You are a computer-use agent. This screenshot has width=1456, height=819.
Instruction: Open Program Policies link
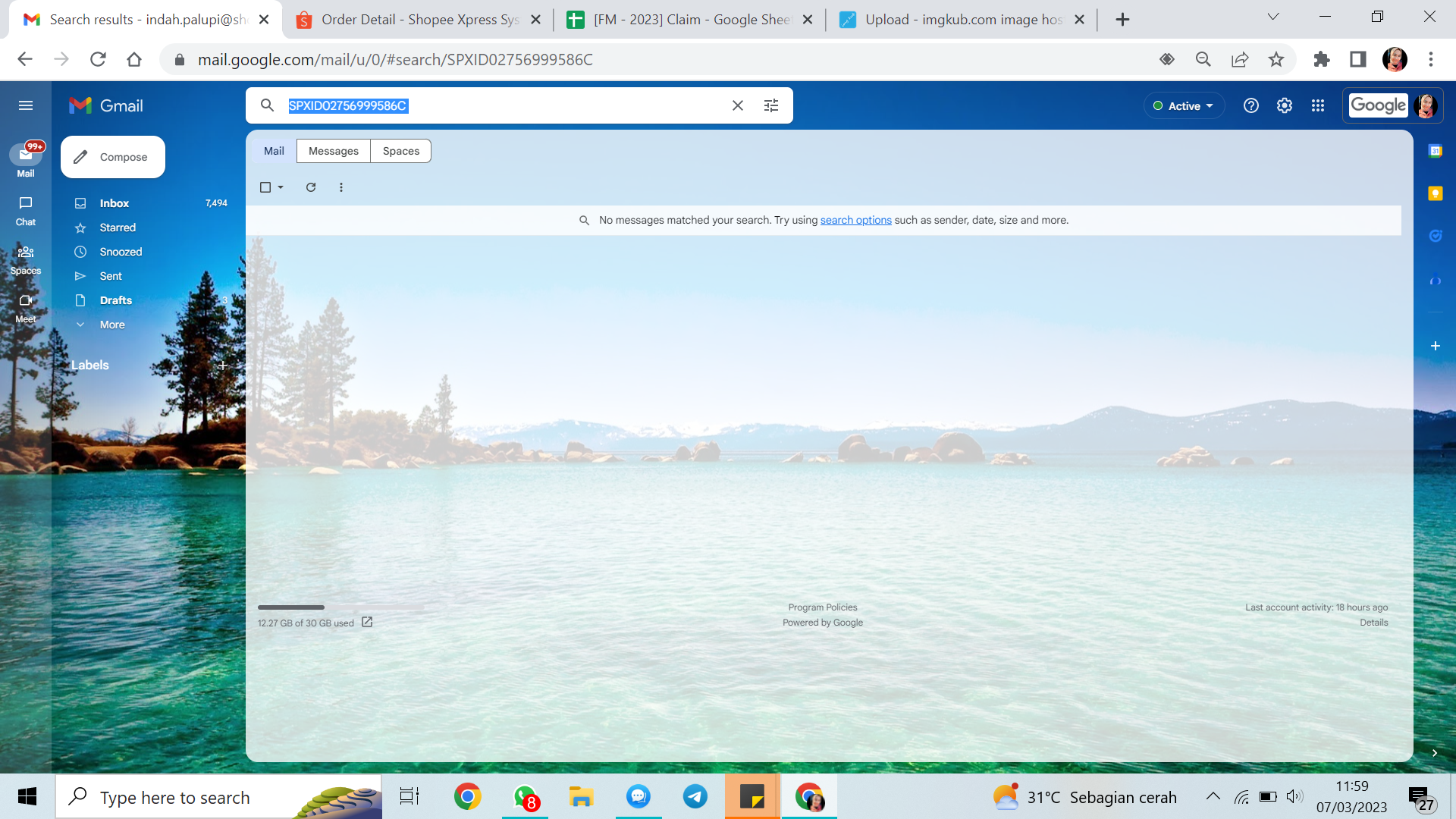pyautogui.click(x=823, y=607)
